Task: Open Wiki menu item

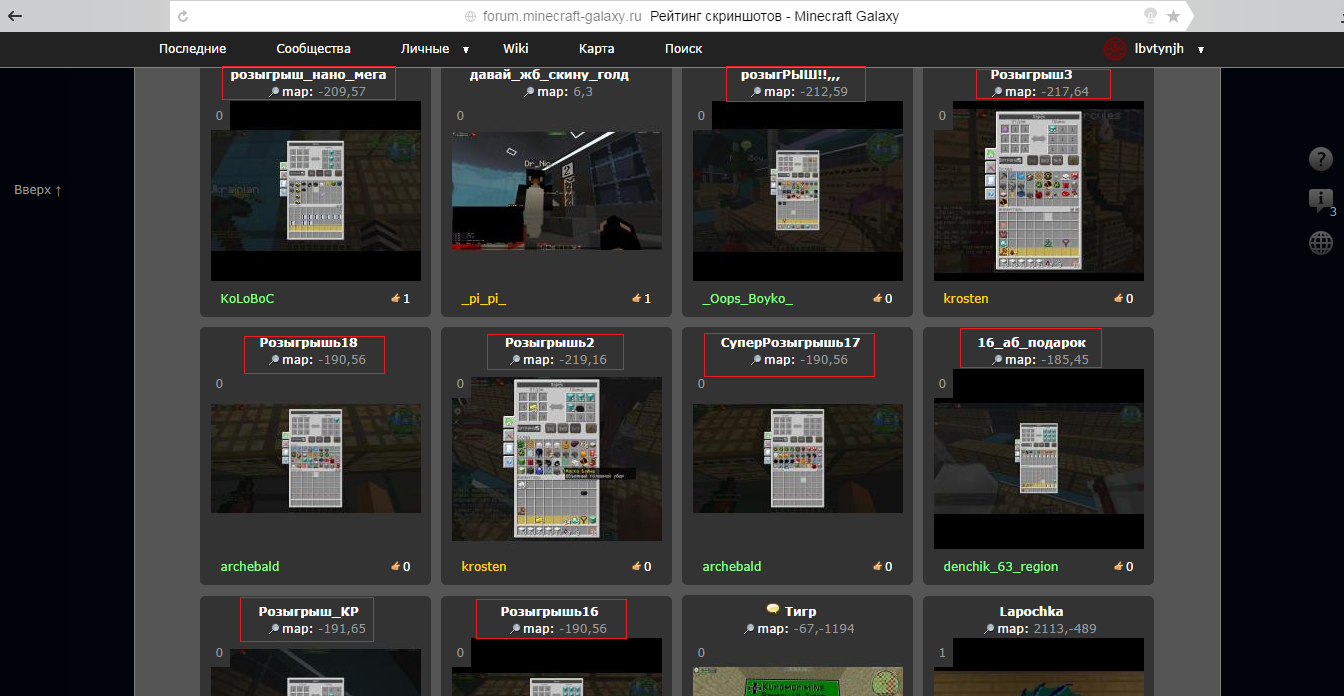Action: (x=516, y=48)
